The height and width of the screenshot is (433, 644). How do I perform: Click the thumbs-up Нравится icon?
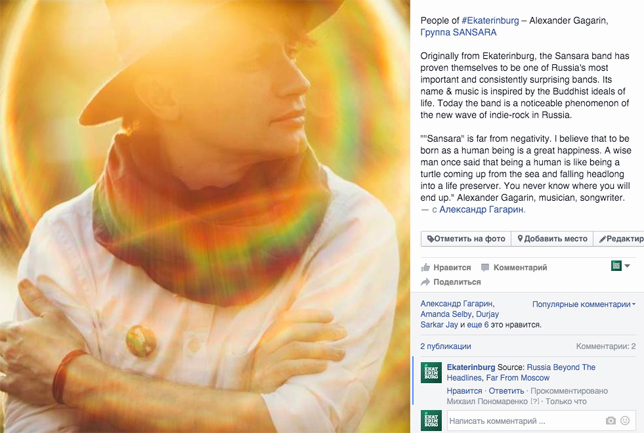tap(425, 267)
